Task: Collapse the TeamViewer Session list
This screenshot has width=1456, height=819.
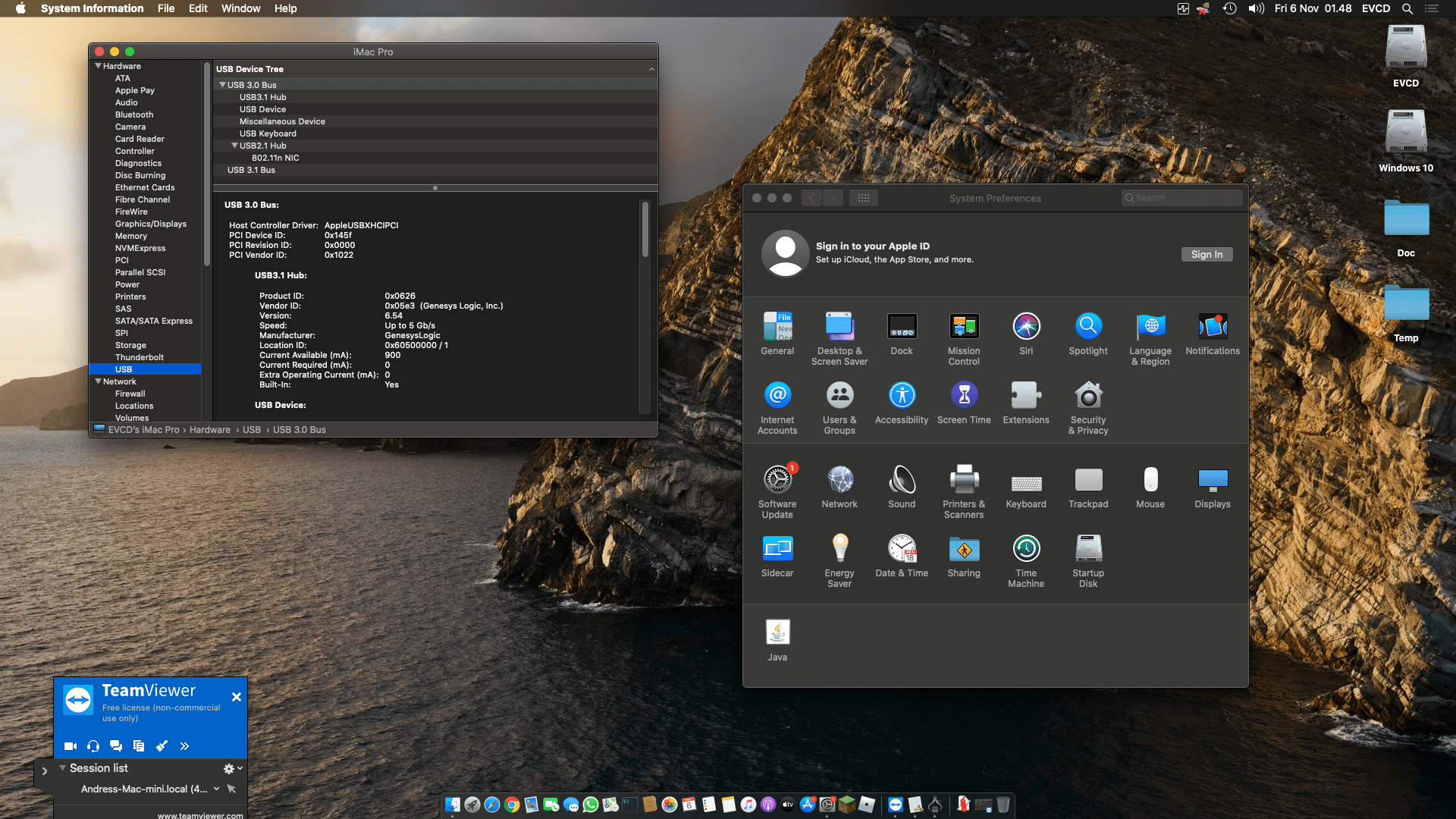Action: [62, 768]
